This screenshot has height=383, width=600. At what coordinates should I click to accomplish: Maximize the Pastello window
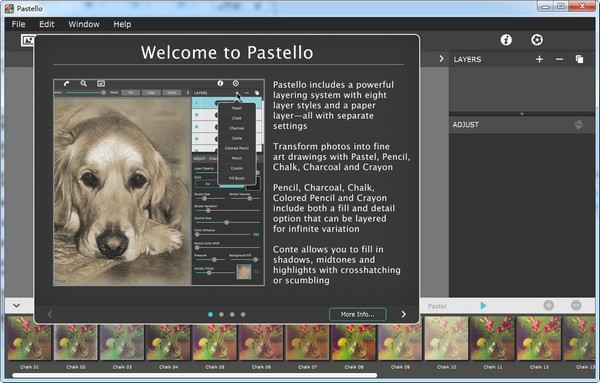pos(561,7)
